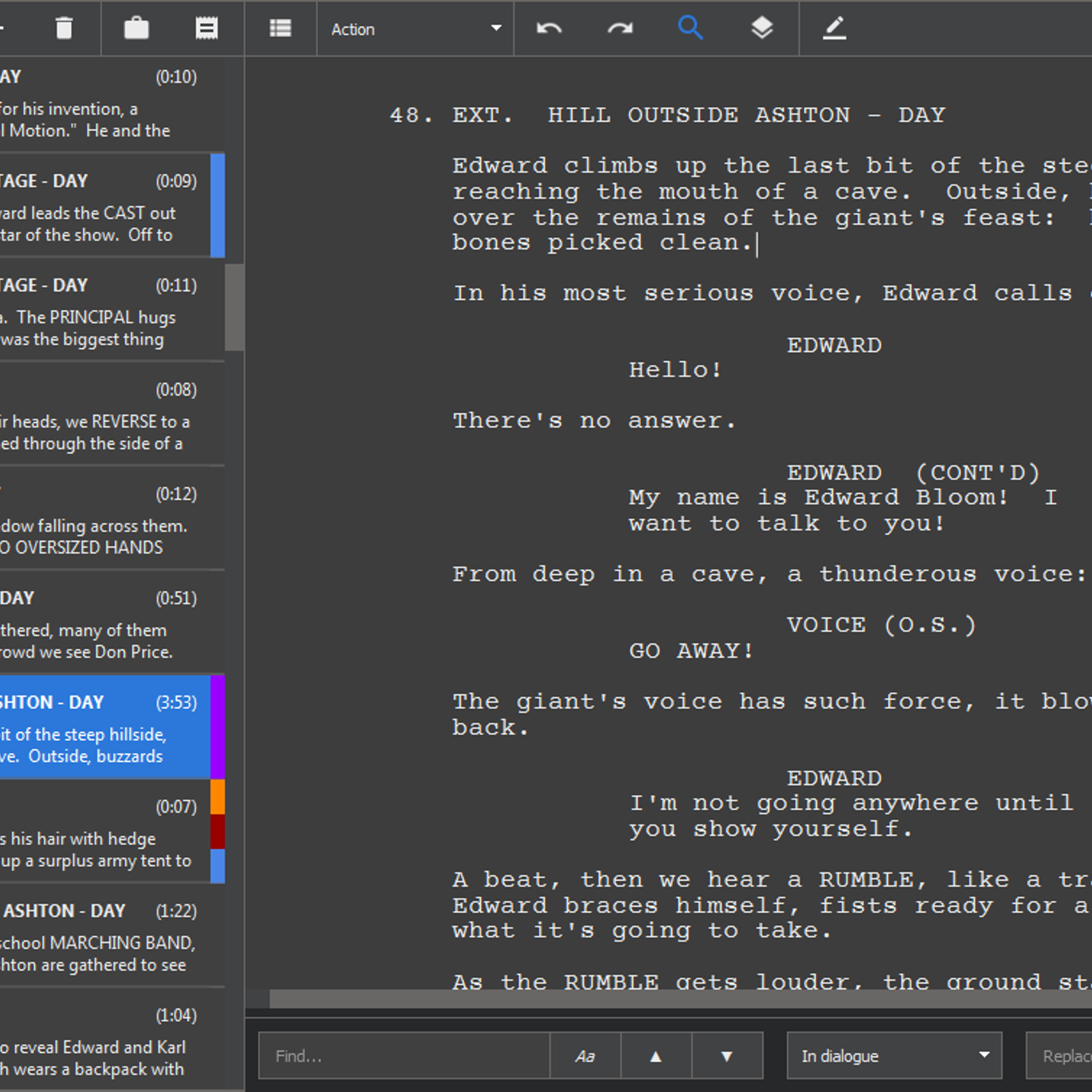Click the trash delete icon
Viewport: 1092px width, 1092px height.
[x=63, y=29]
